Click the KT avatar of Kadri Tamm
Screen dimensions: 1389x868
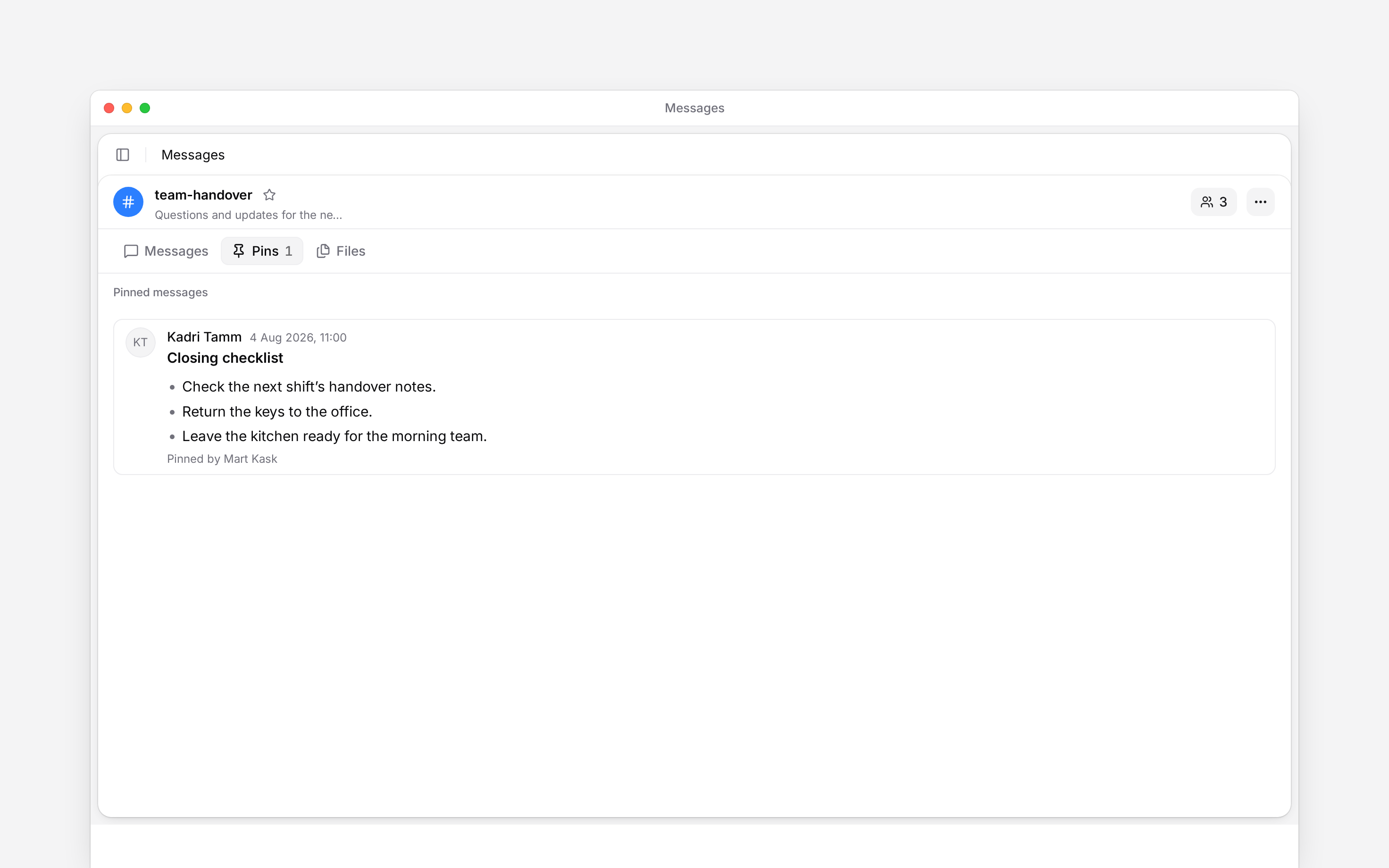[141, 343]
